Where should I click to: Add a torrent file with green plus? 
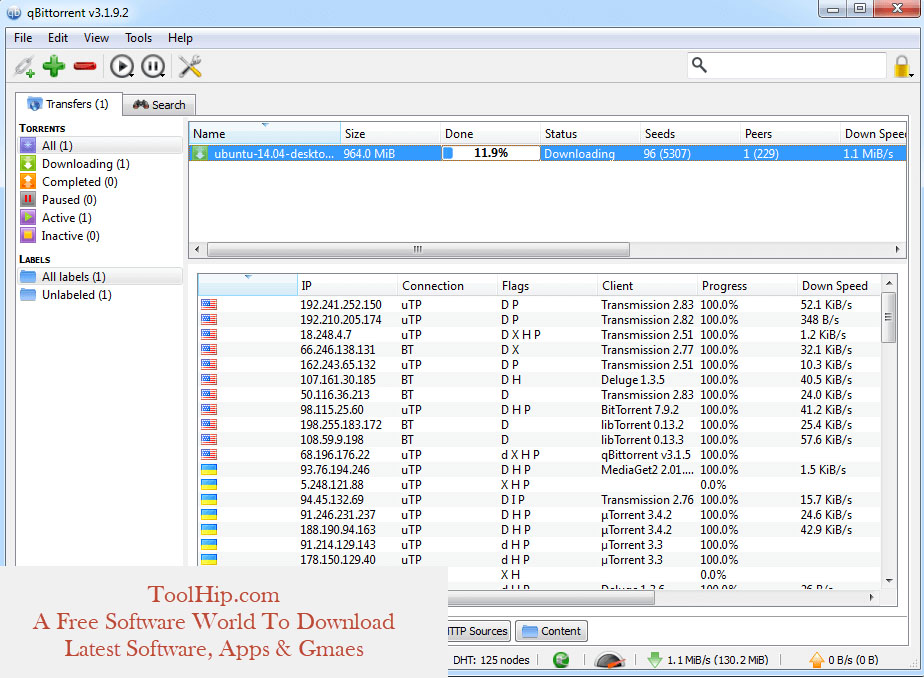coord(54,66)
